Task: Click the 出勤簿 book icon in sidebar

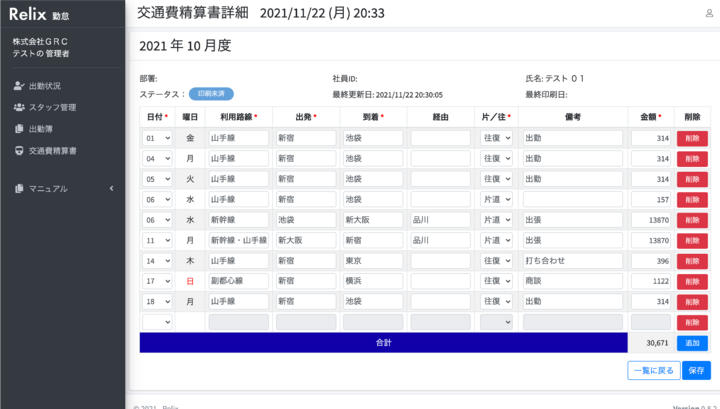Action: point(19,129)
